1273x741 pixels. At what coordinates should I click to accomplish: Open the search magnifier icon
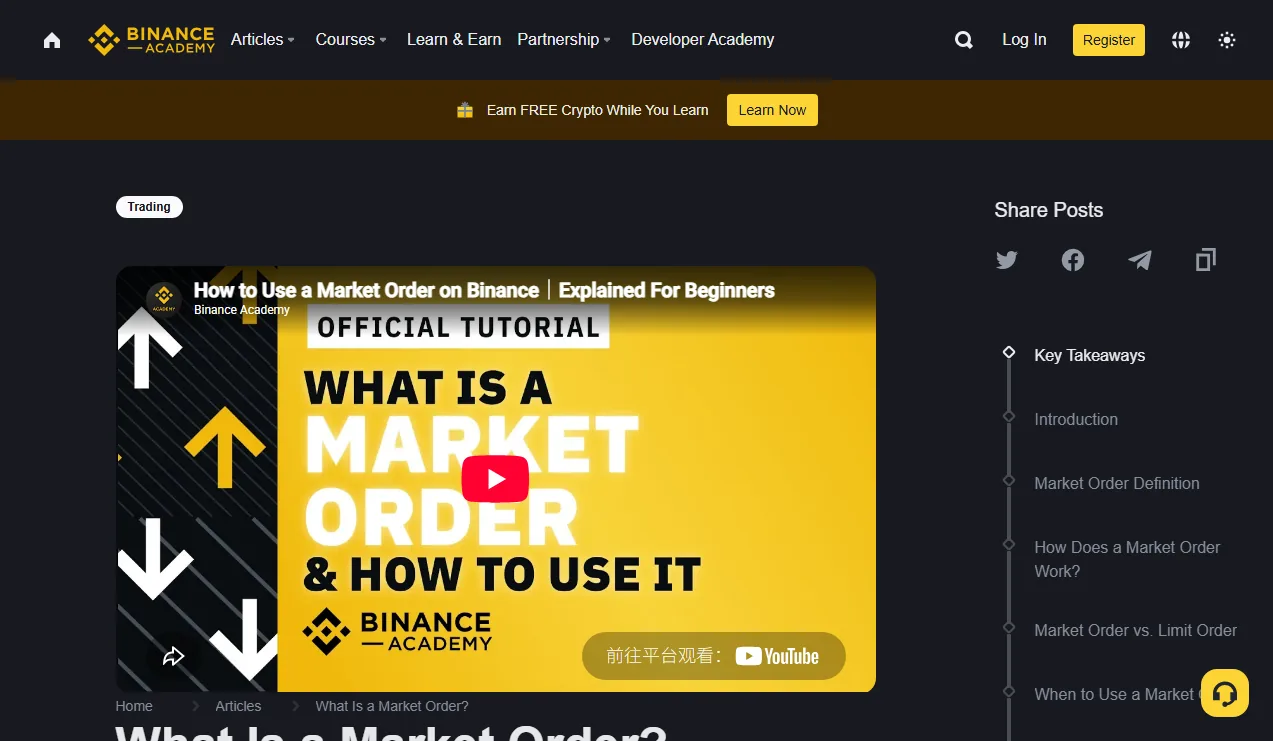coord(964,40)
